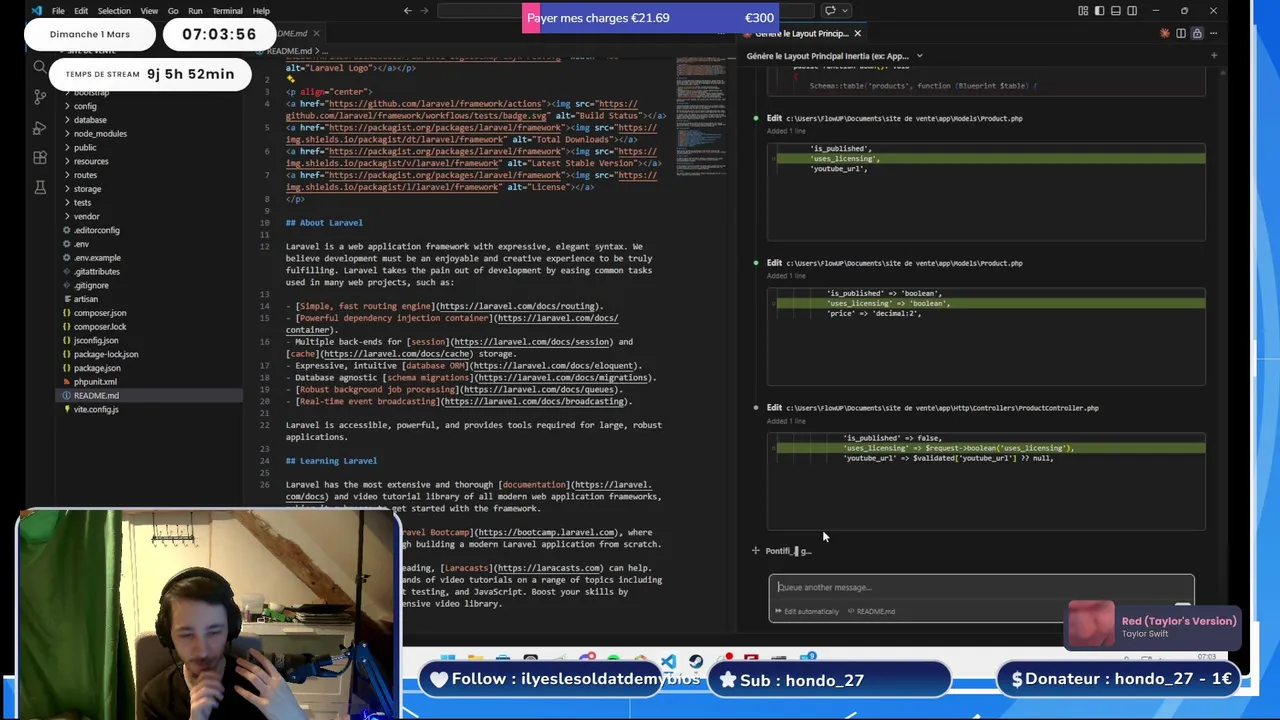Close the 'Génère le Layout Princip...' tab

tap(857, 34)
